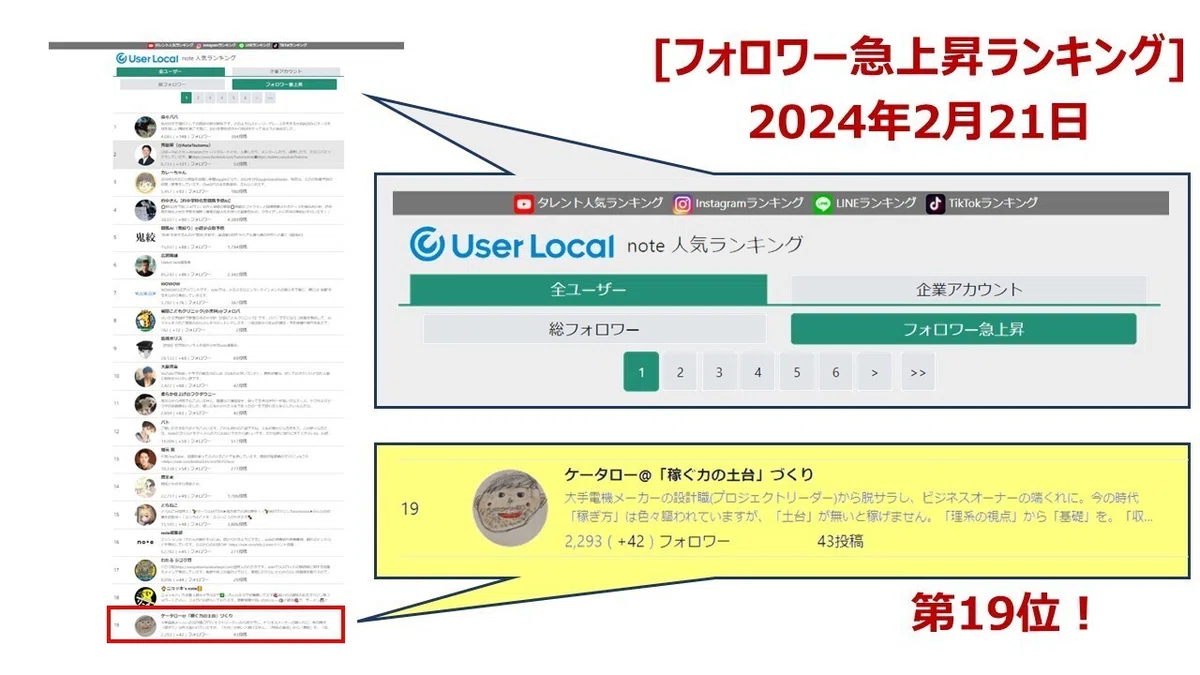Image resolution: width=1200 pixels, height=675 pixels.
Task: Go to page 6 in enlarged pagination
Action: pos(836,372)
